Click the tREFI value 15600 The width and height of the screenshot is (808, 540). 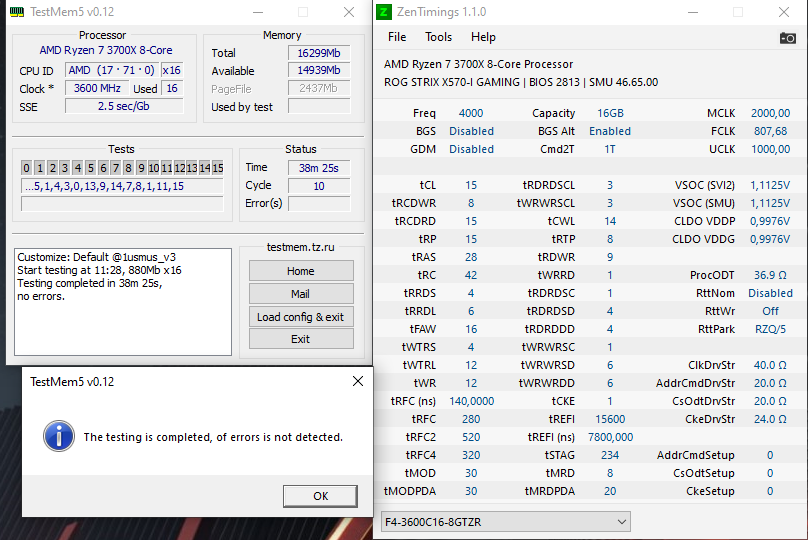tap(610, 419)
